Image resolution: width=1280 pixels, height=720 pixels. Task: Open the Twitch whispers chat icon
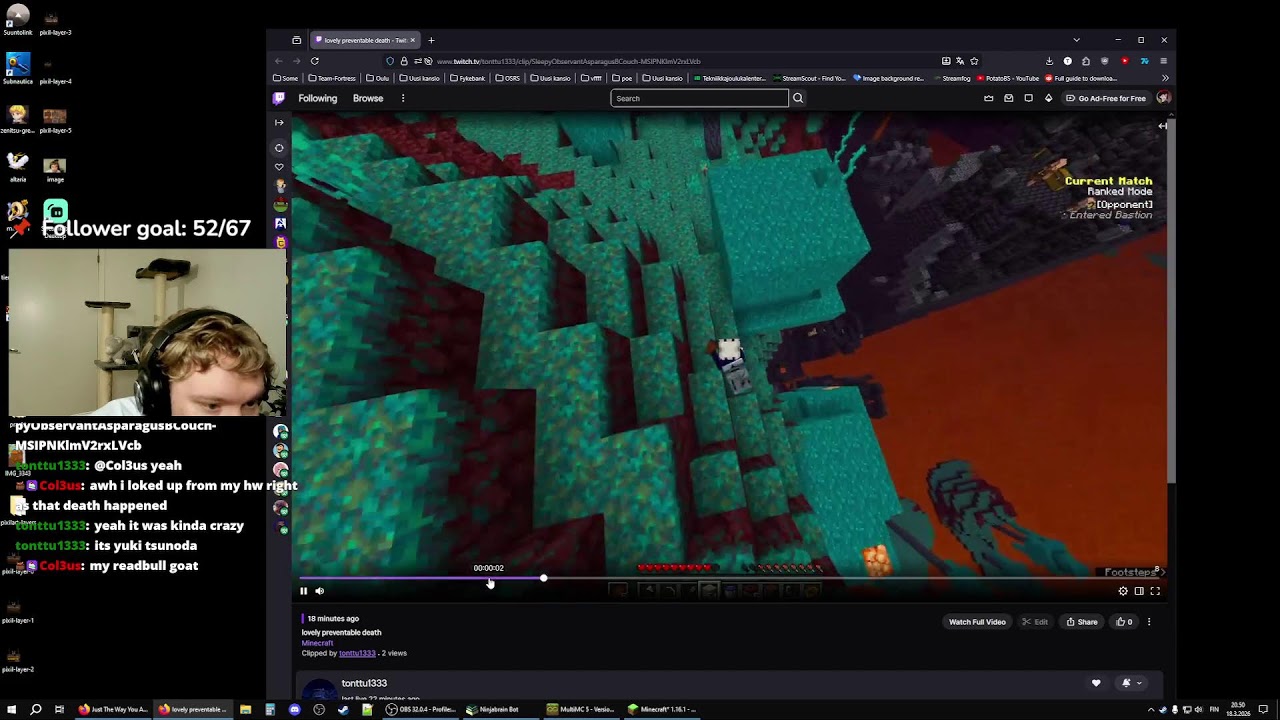(x=1028, y=98)
